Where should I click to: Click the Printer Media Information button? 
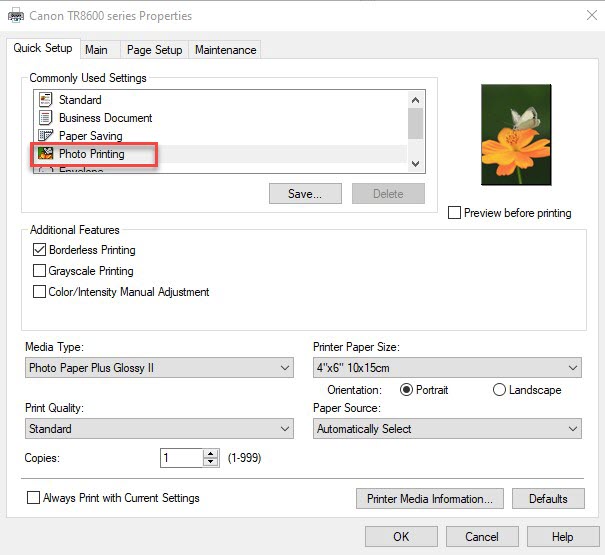[429, 498]
